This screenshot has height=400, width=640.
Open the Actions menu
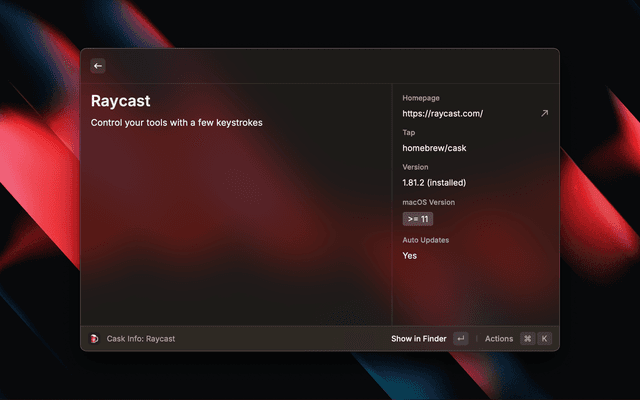coord(498,339)
